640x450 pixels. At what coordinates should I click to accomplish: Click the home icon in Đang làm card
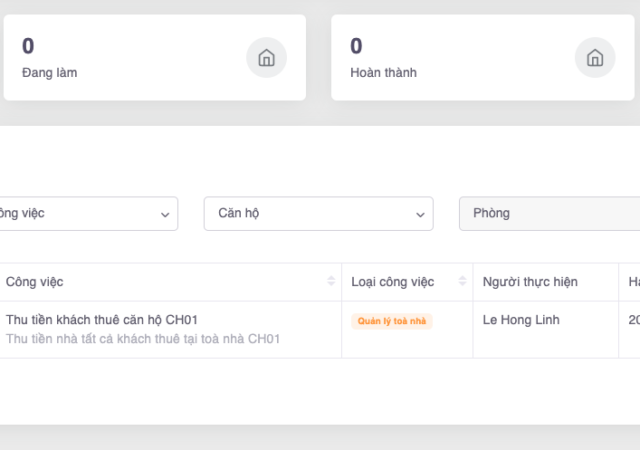pos(266,58)
